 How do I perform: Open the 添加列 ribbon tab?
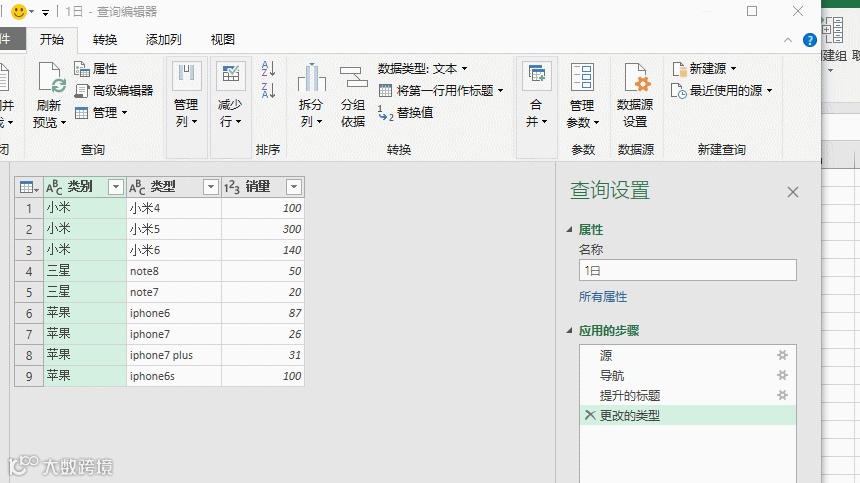(163, 39)
